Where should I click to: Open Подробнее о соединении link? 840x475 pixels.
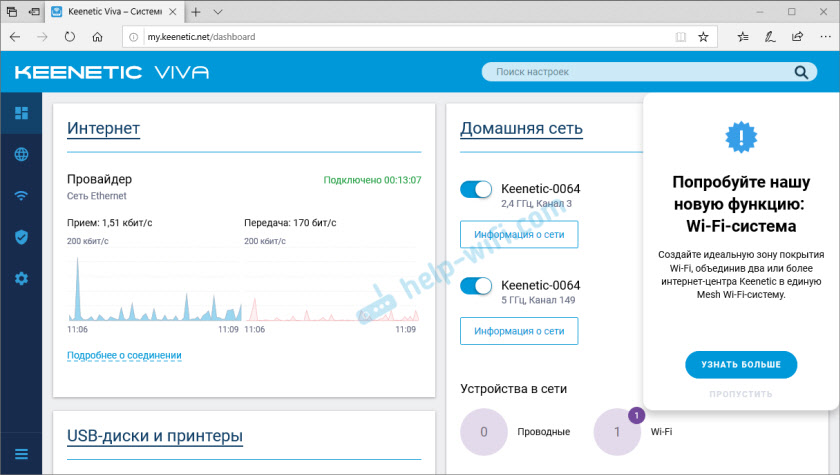[x=124, y=356]
